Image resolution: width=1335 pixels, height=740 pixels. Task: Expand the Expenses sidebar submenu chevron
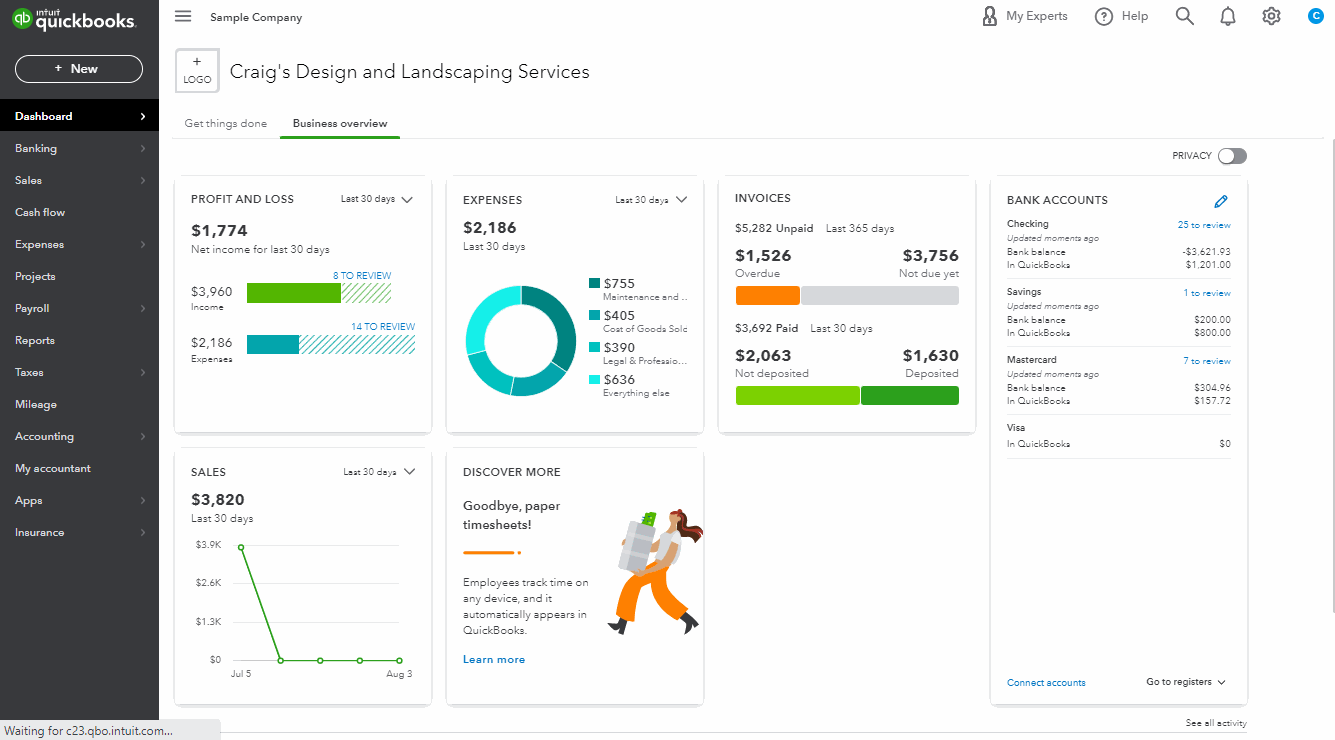143,244
